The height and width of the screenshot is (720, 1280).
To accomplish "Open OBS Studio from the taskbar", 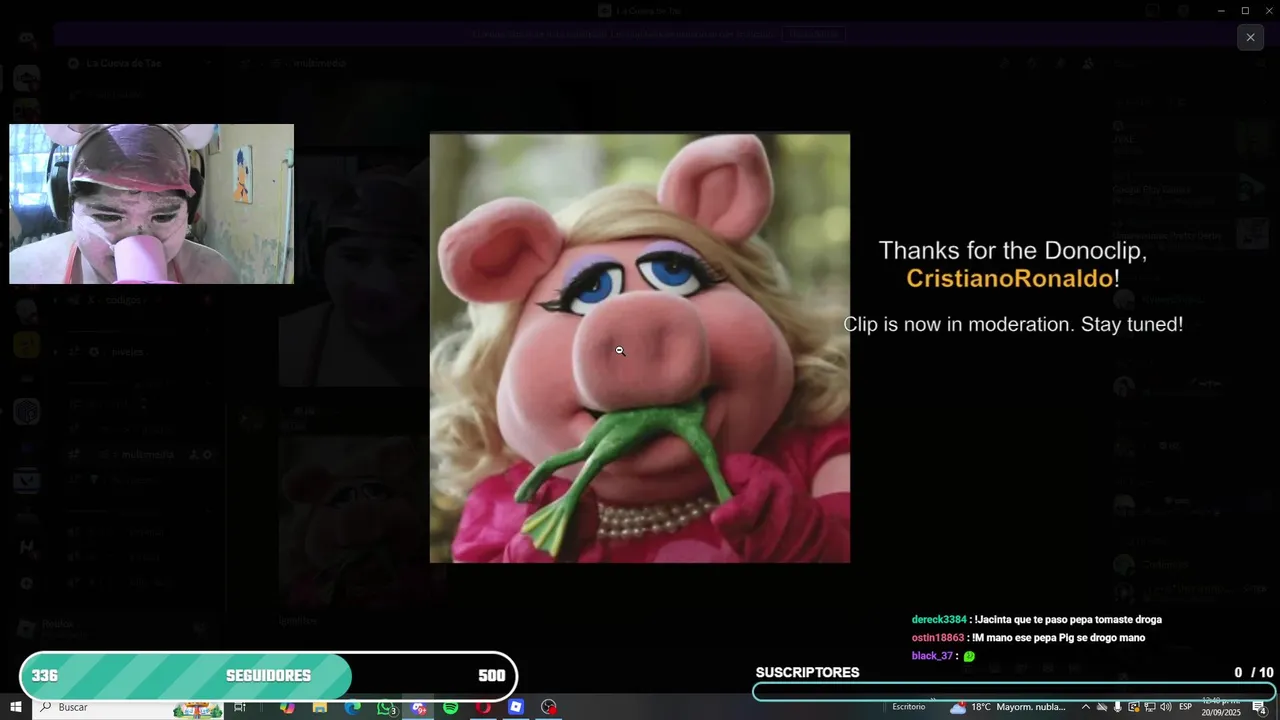I will pos(548,707).
